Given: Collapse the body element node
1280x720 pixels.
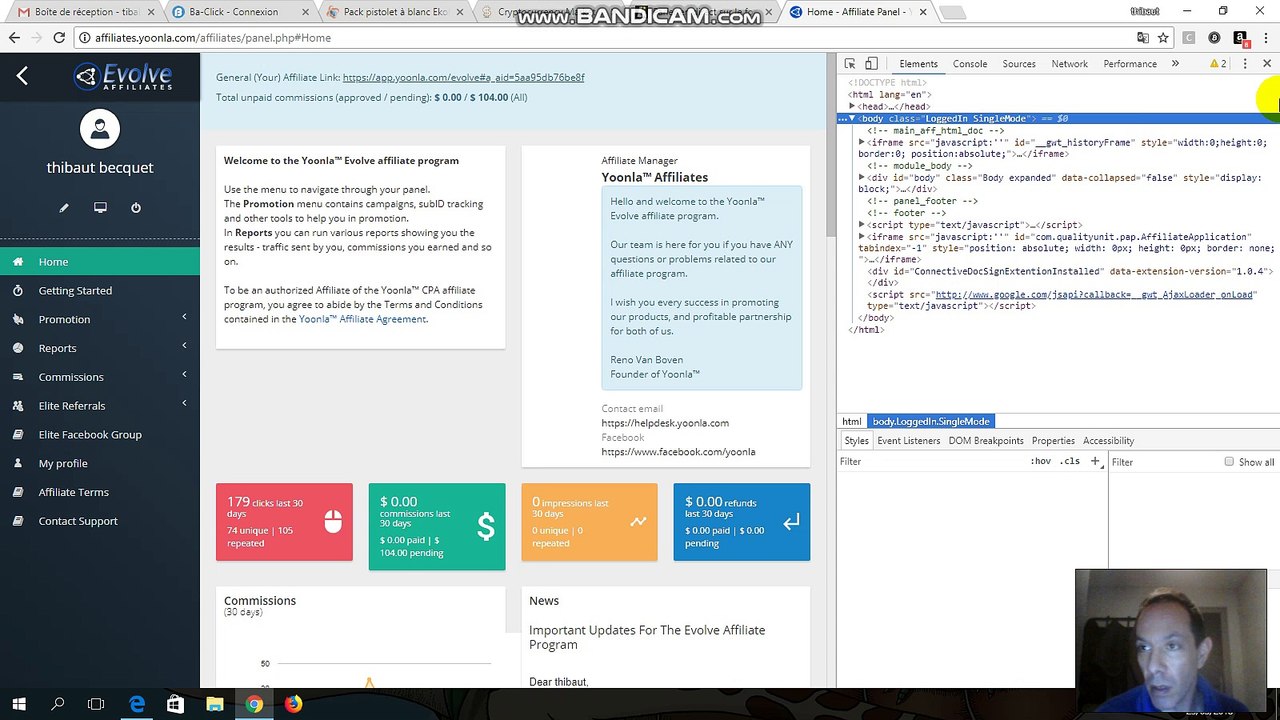Looking at the screenshot, I should [x=852, y=118].
